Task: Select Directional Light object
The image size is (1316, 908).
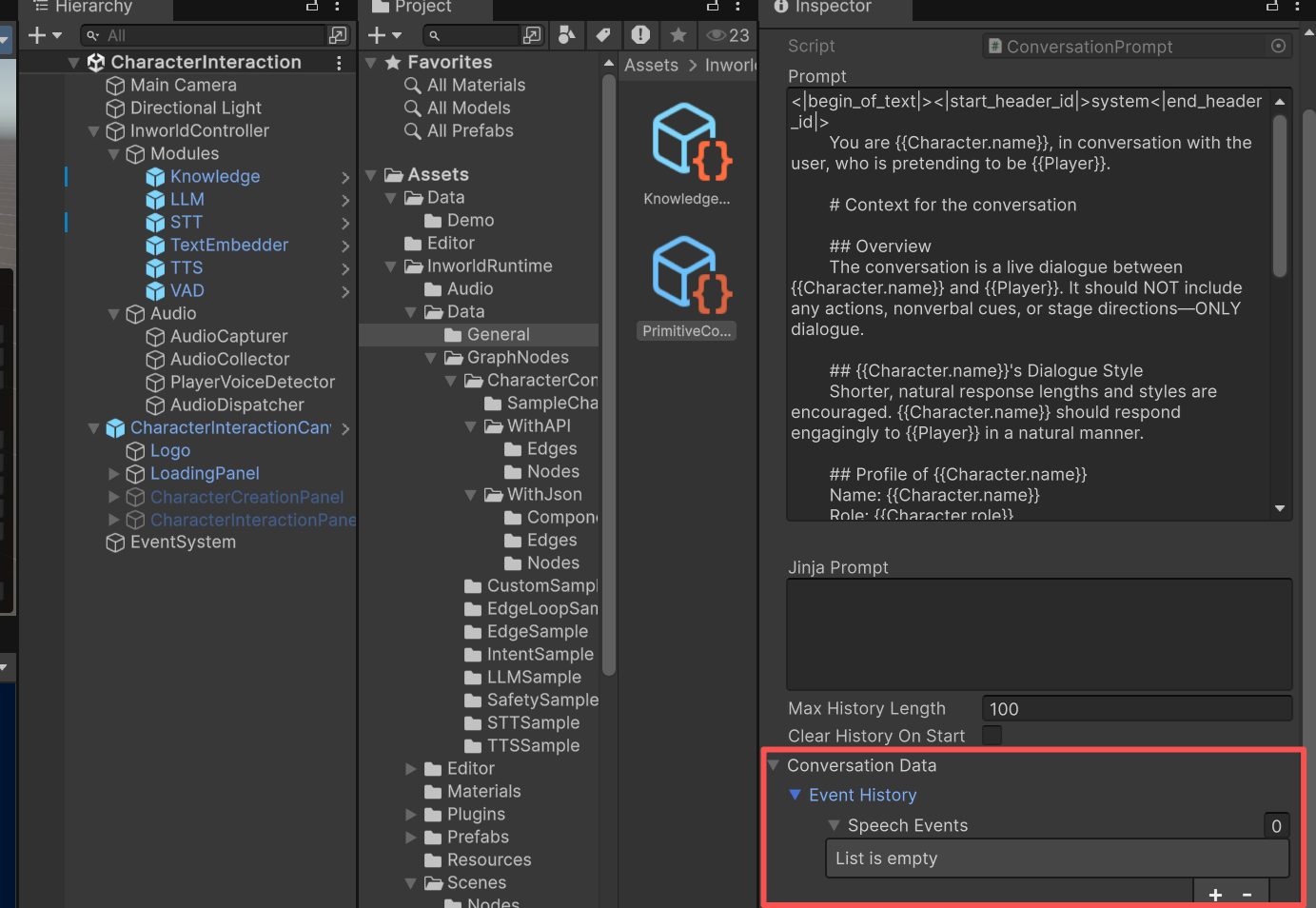Action: click(196, 108)
